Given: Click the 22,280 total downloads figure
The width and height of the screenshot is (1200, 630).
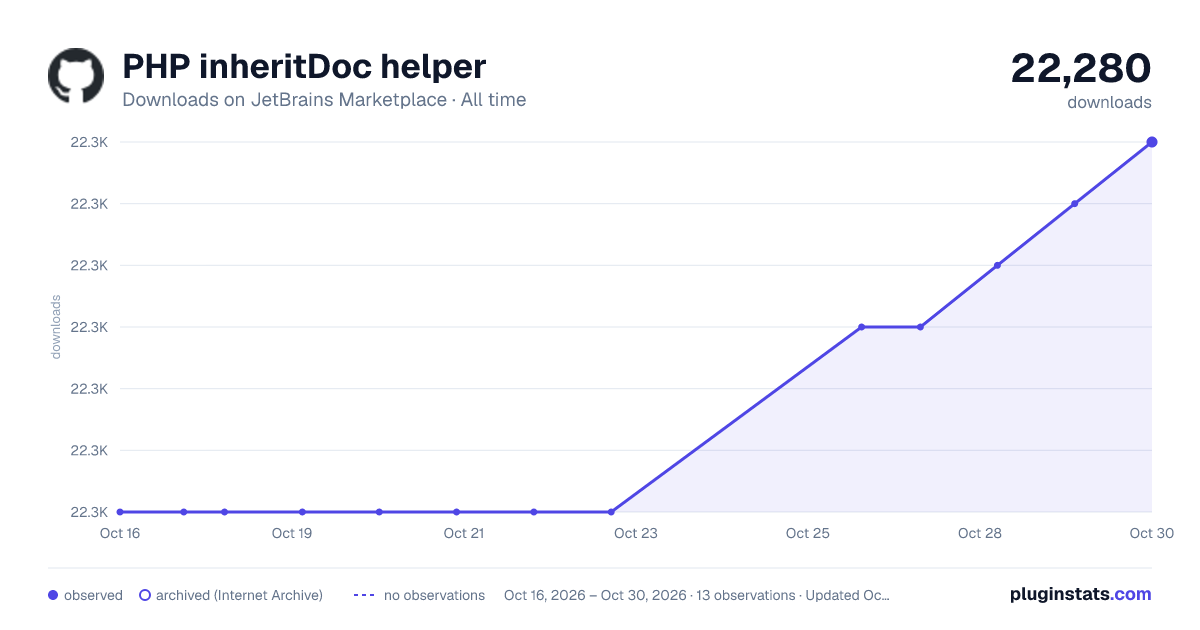Looking at the screenshot, I should coord(1081,68).
